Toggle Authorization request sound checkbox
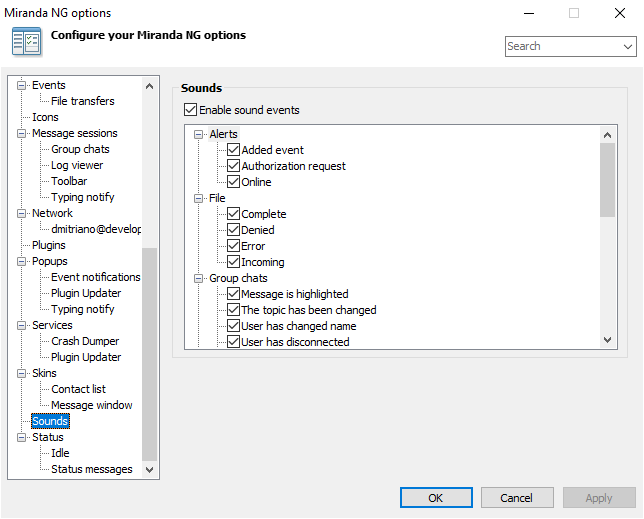 click(x=233, y=165)
